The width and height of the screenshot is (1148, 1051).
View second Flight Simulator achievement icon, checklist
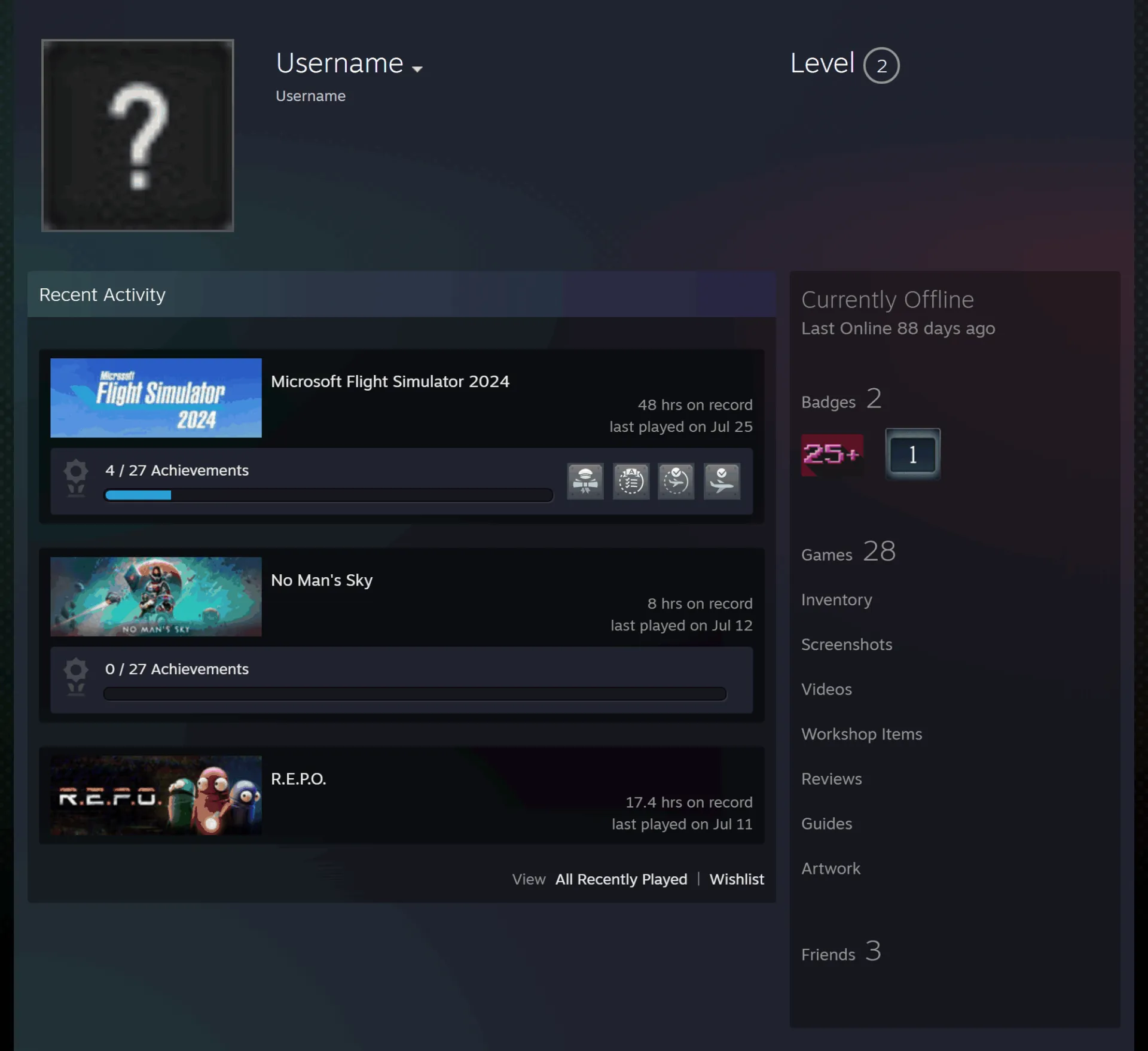(631, 481)
